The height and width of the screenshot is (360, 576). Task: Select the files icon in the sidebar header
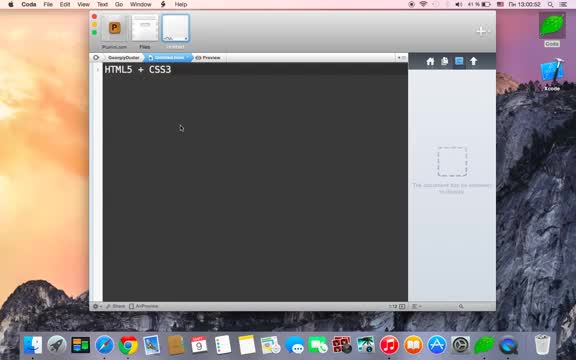click(x=444, y=61)
